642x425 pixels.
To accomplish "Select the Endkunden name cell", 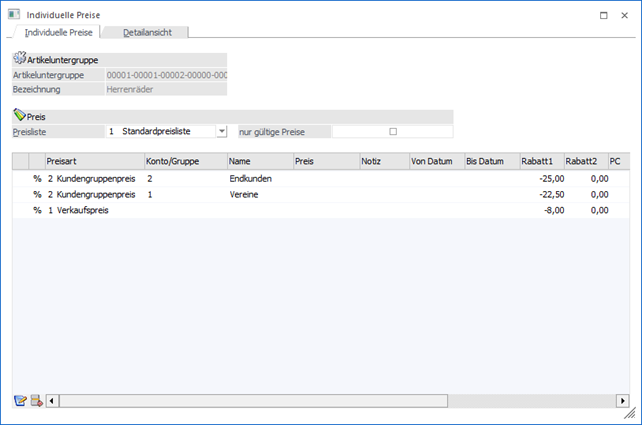I will tap(258, 177).
